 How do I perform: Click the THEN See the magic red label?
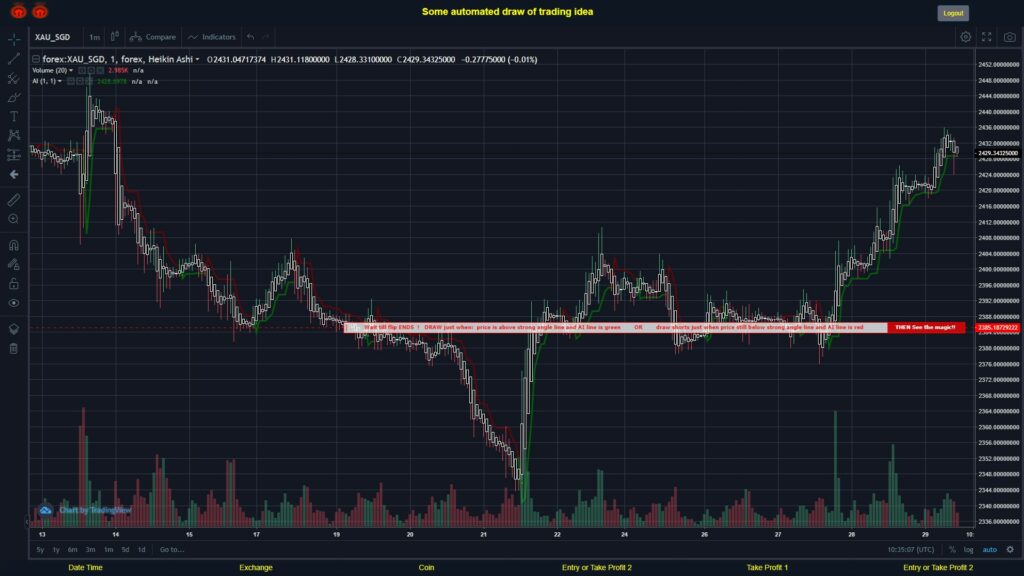[x=925, y=327]
